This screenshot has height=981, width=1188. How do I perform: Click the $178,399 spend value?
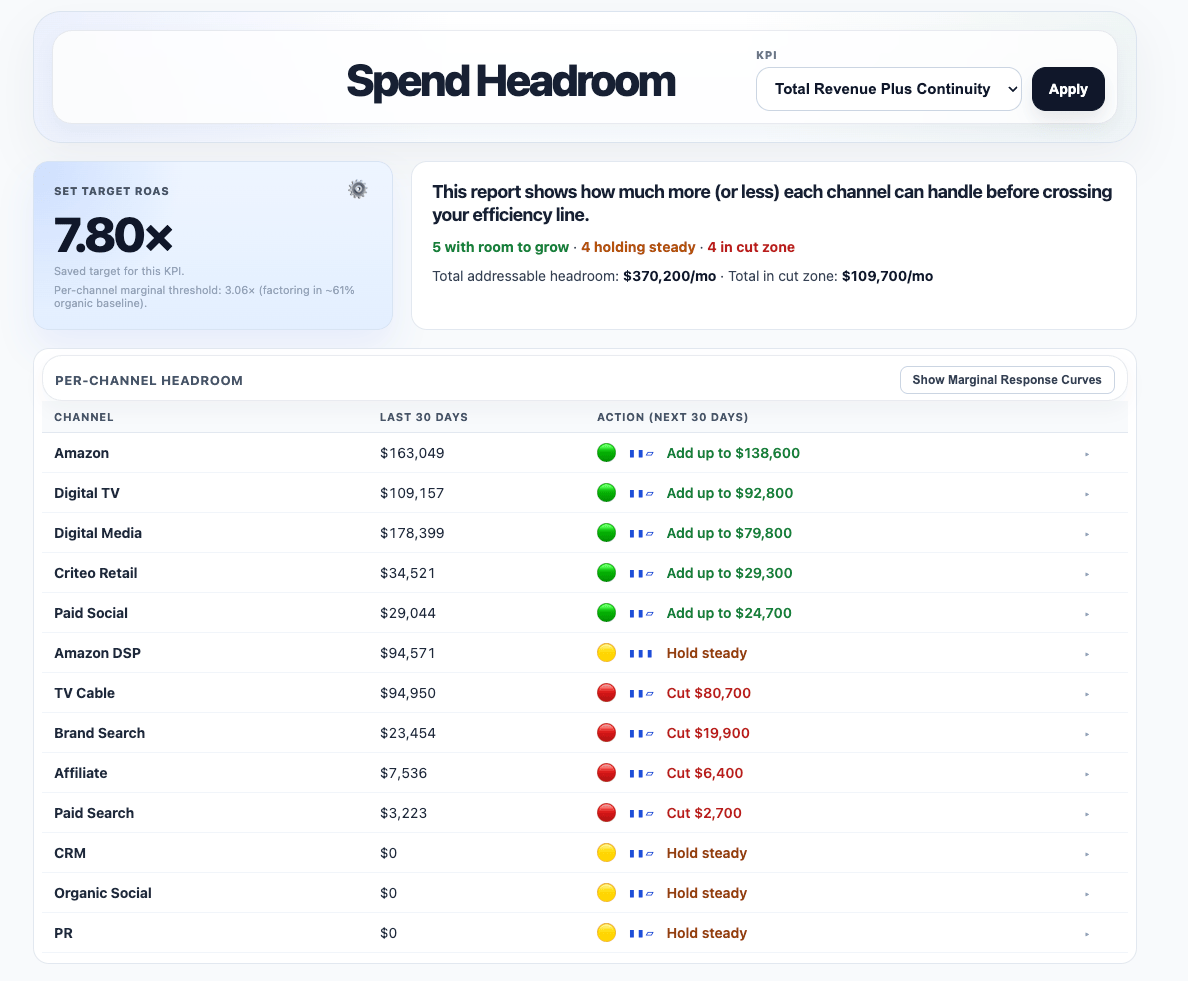[x=412, y=533]
